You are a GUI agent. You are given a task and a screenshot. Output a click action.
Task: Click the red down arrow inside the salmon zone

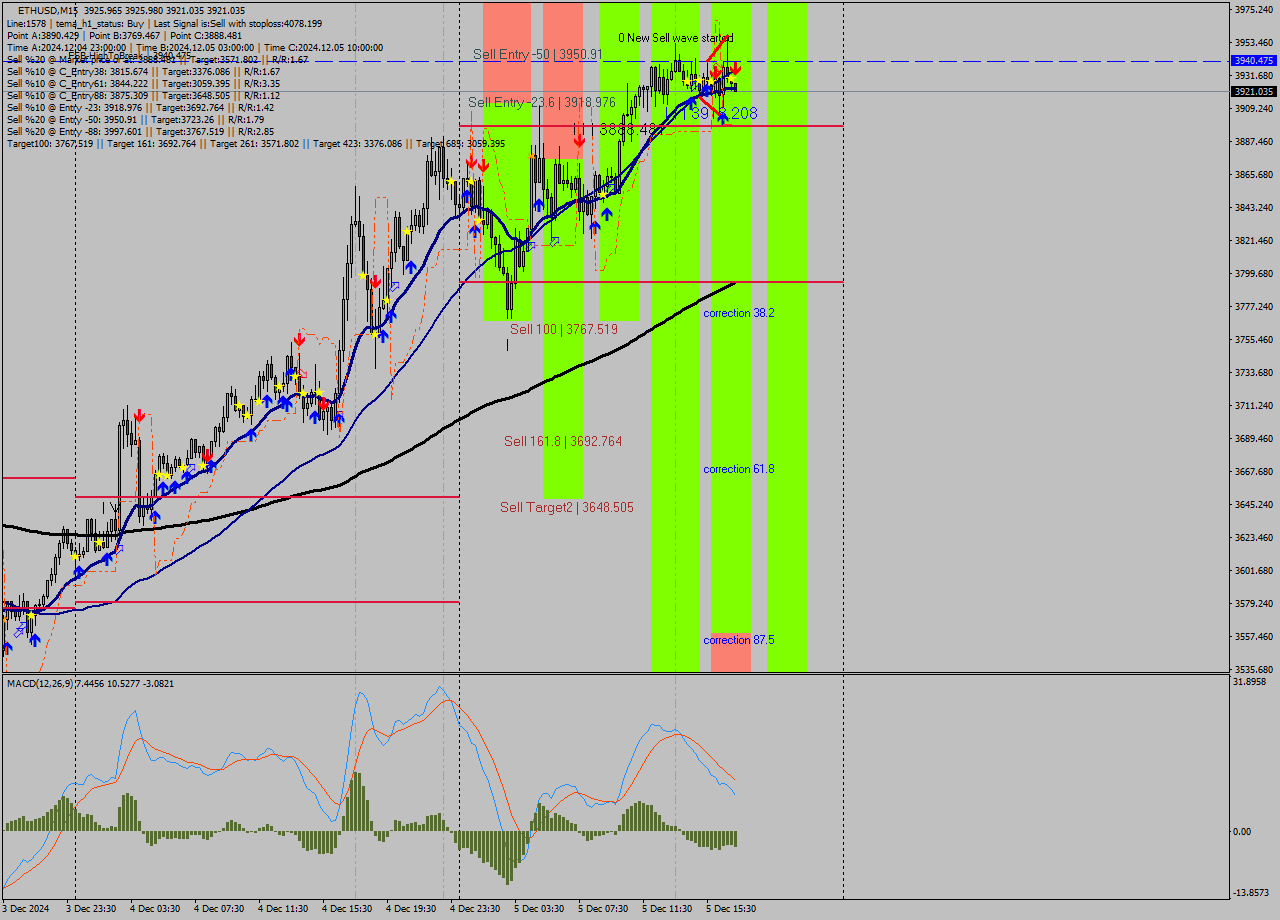pyautogui.click(x=579, y=141)
